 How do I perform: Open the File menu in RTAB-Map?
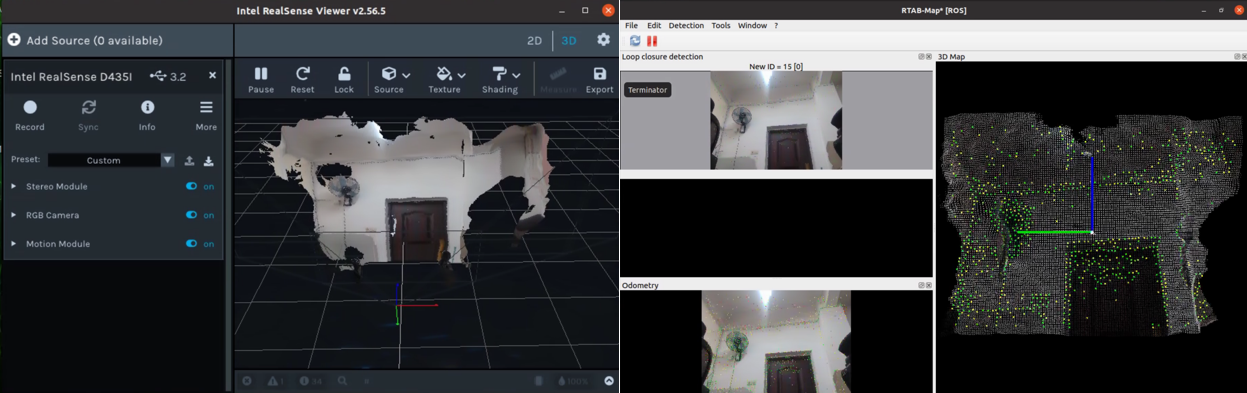[631, 25]
